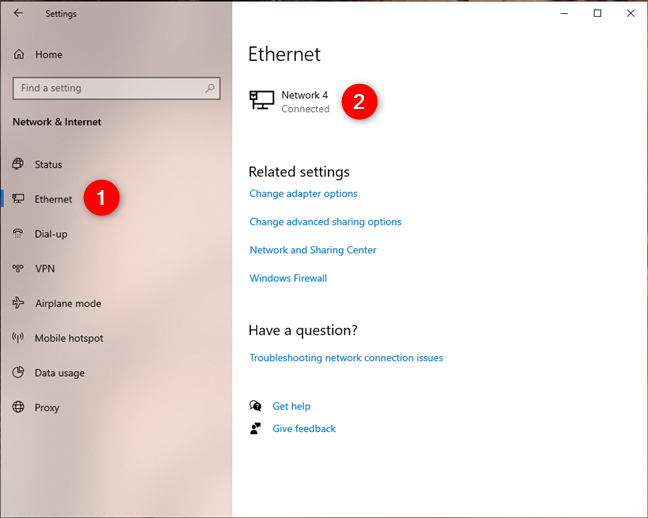Click the Give feedback link
Image resolution: width=648 pixels, height=518 pixels.
coord(304,428)
